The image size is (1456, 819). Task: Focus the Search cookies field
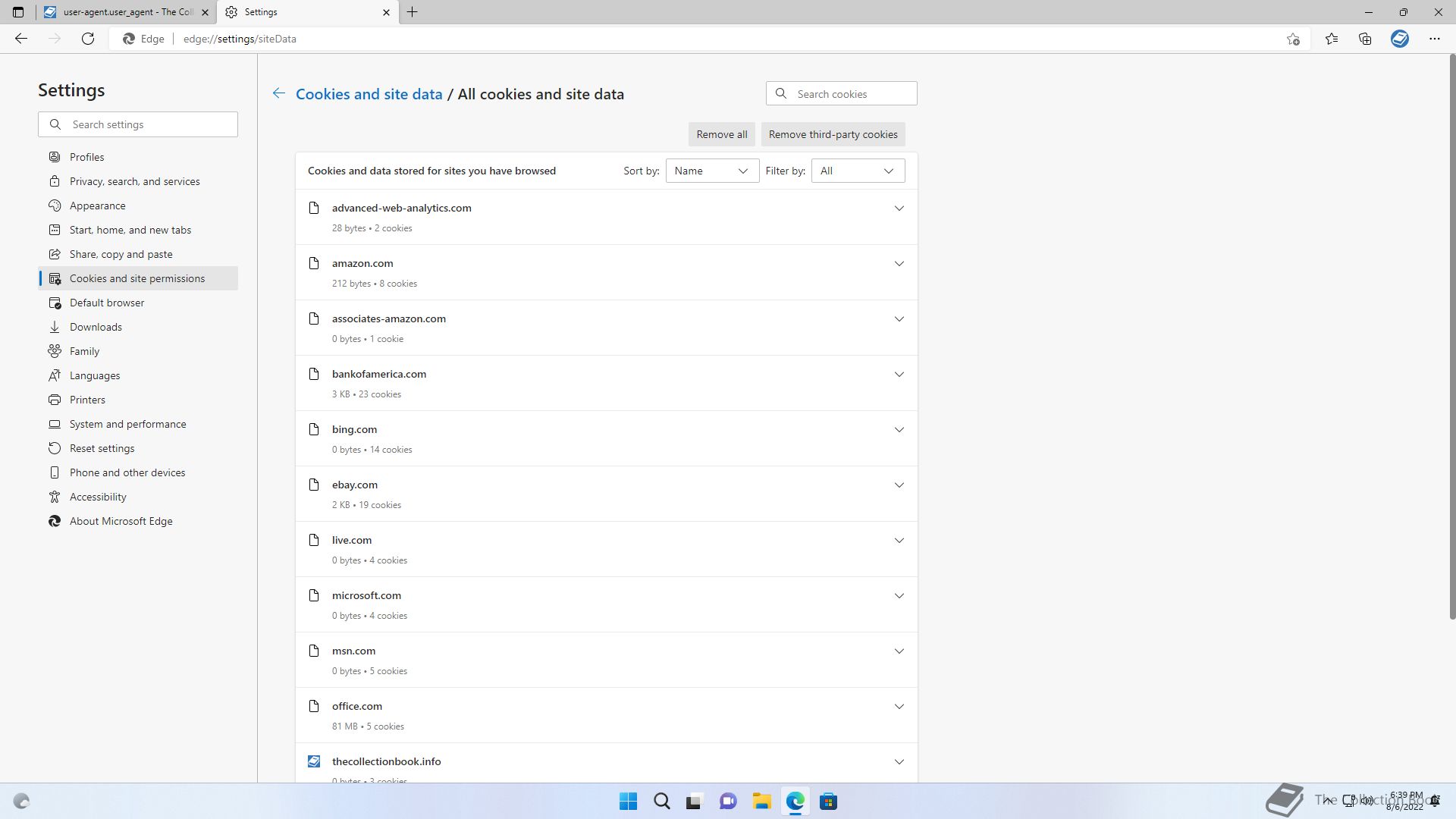tap(842, 94)
